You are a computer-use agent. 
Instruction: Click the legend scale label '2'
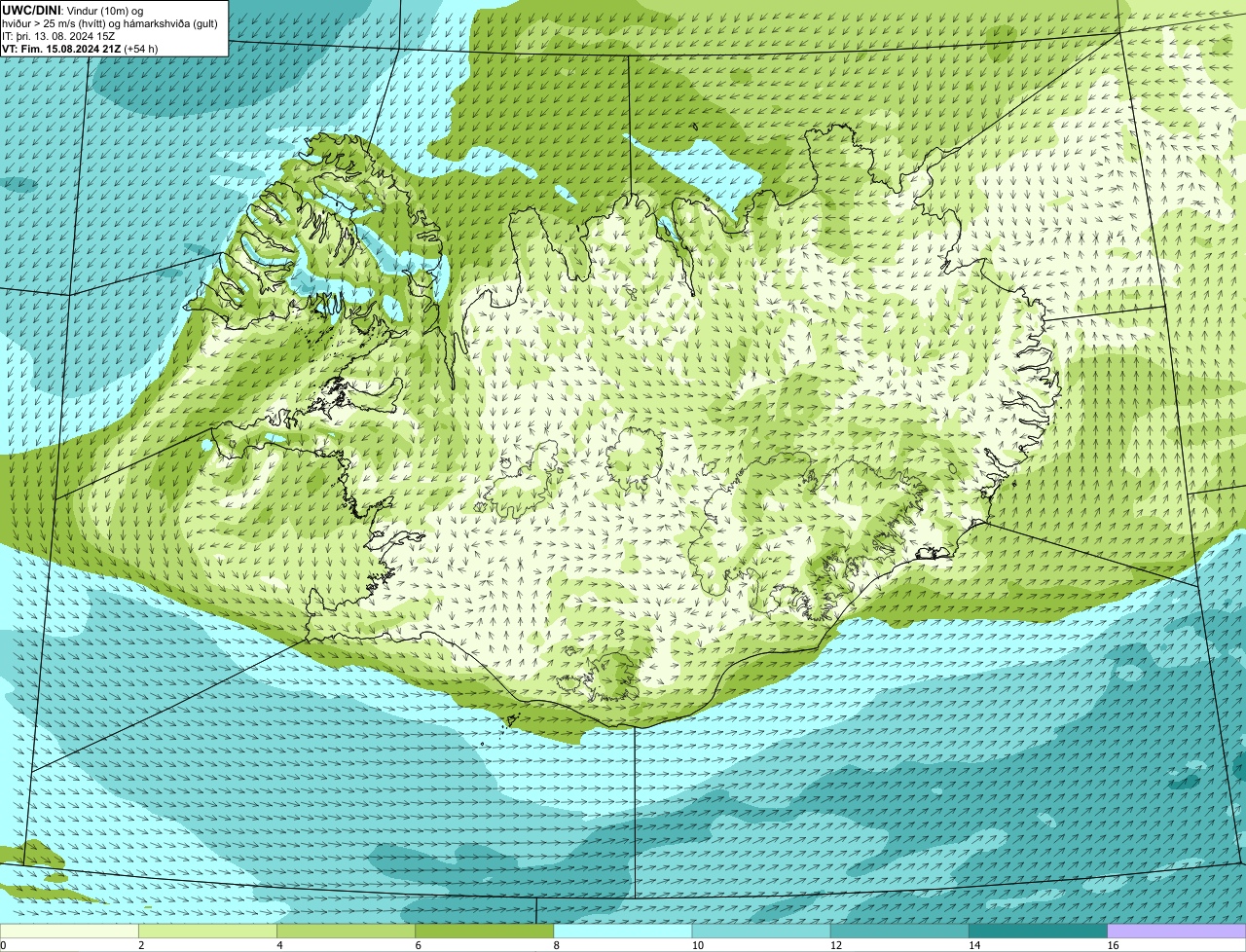141,945
